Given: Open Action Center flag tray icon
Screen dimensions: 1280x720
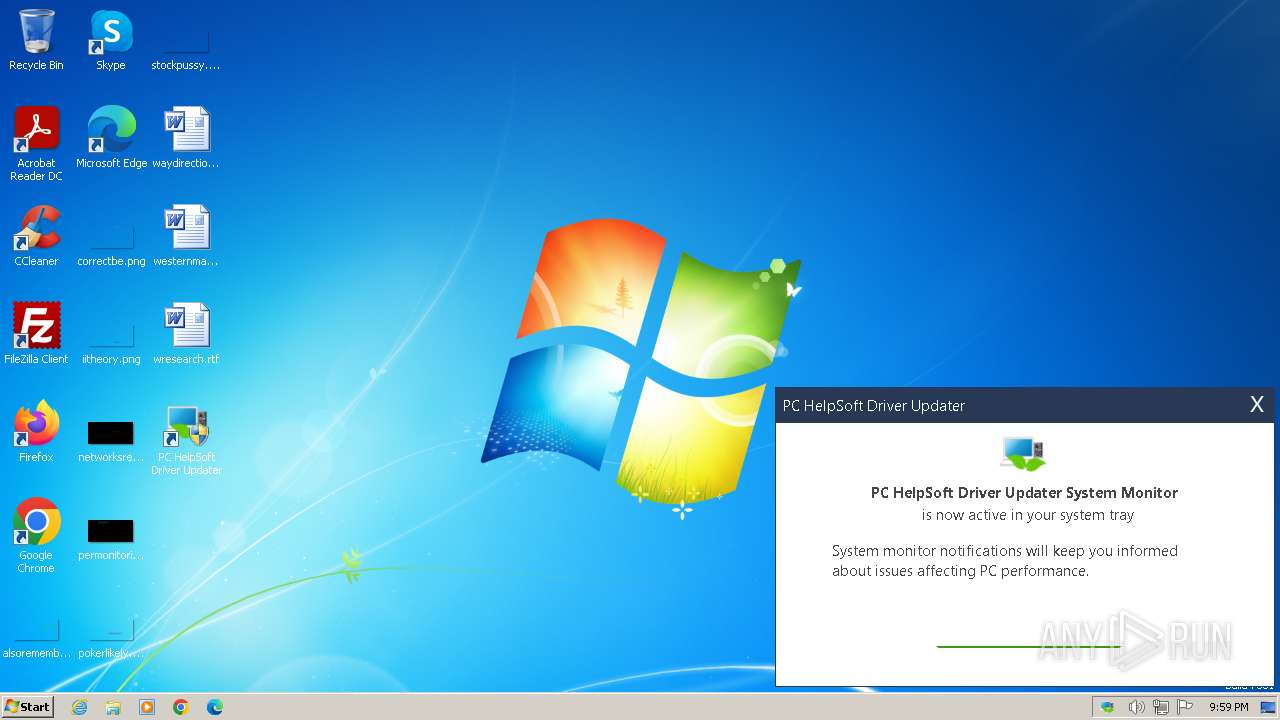Looking at the screenshot, I should pyautogui.click(x=1186, y=707).
